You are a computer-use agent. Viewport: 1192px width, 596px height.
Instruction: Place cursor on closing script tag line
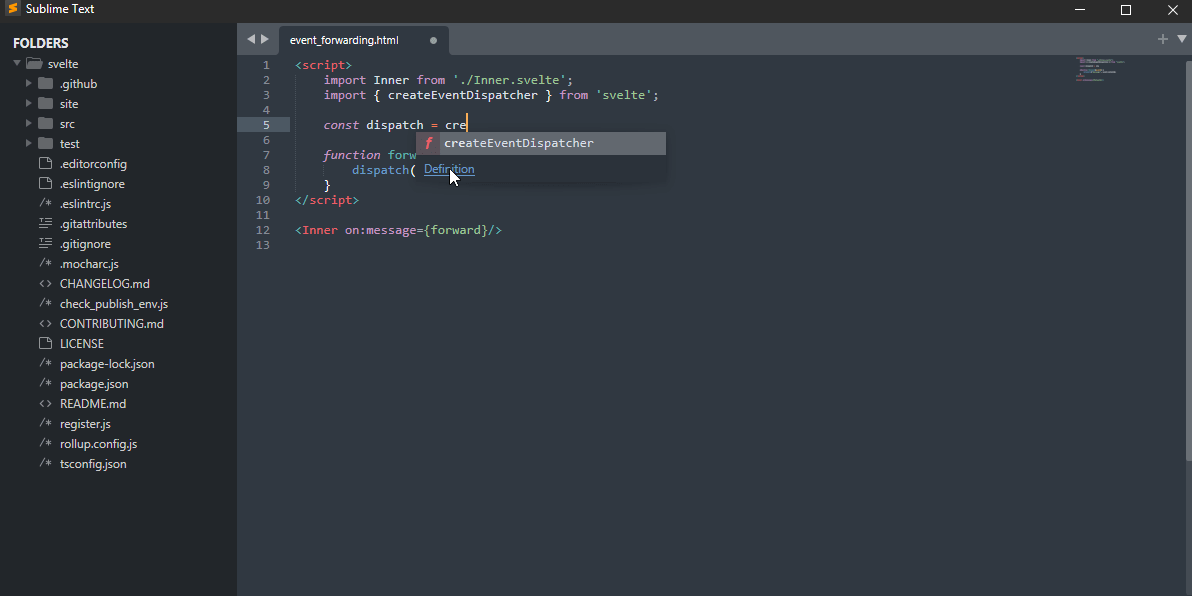[327, 200]
